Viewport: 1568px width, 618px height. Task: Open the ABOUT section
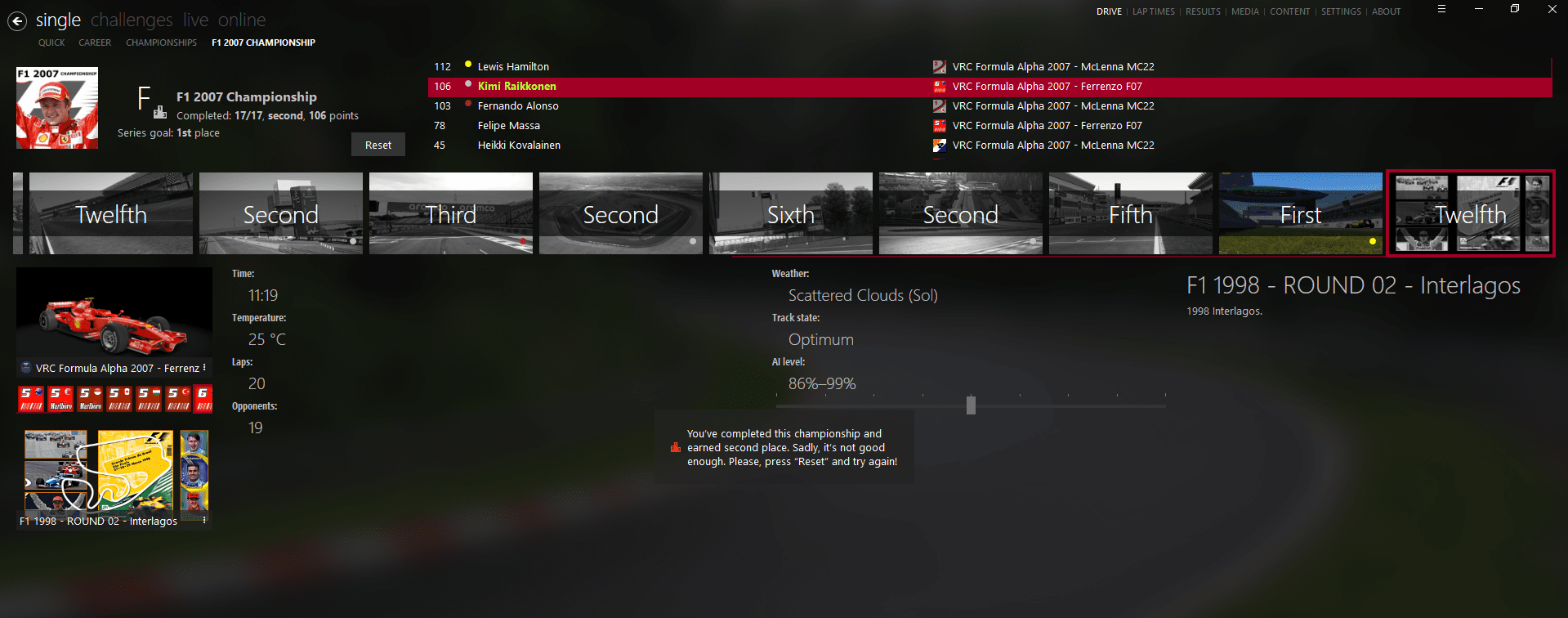(1387, 11)
